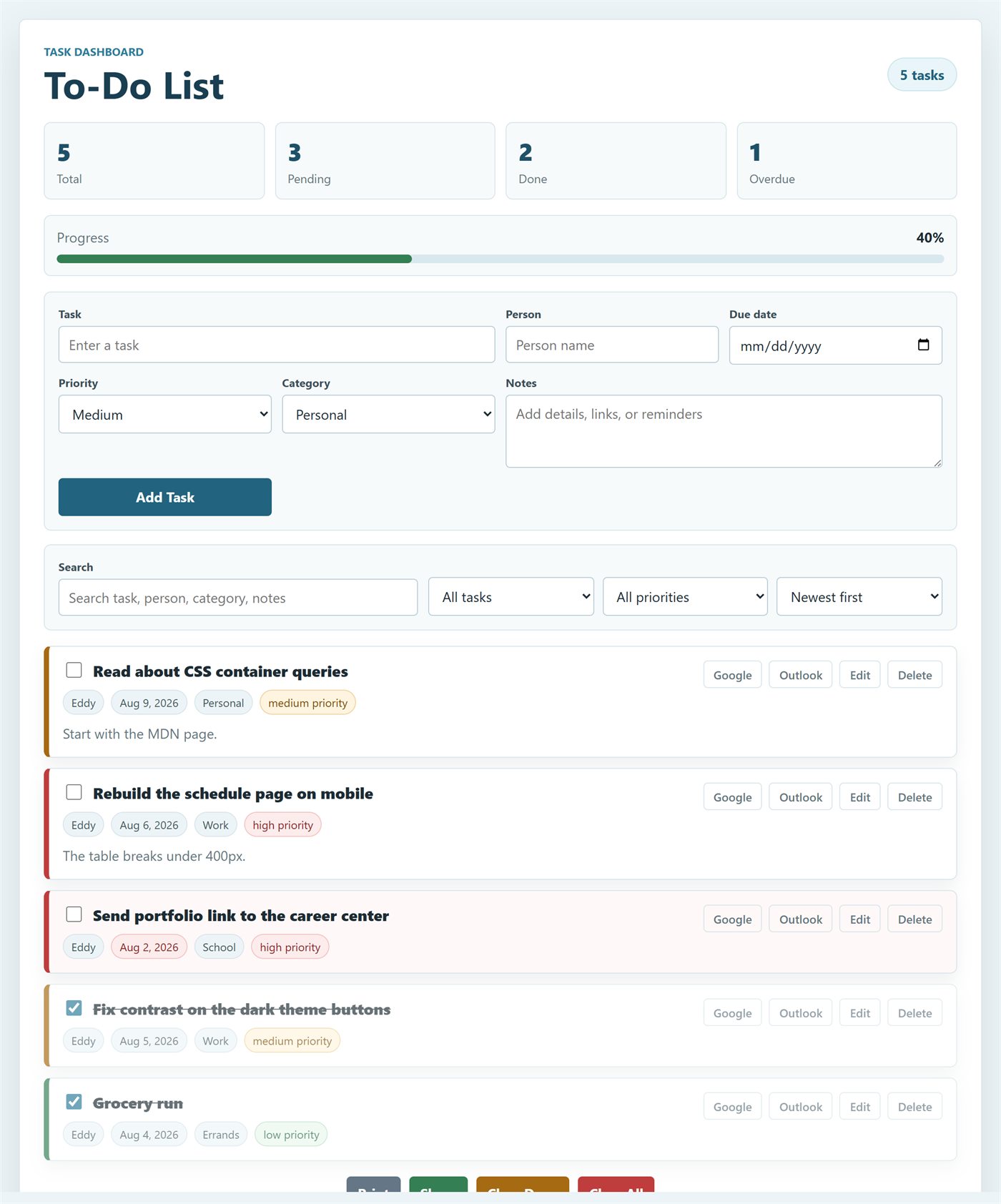Click the School category tag

[x=219, y=947]
